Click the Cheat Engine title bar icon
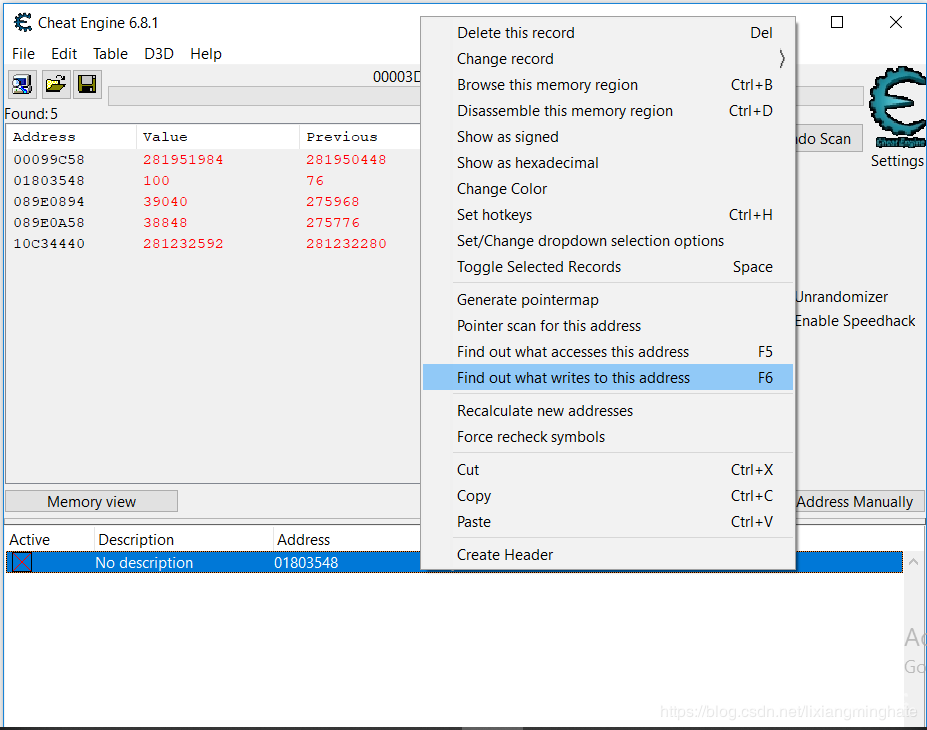927x730 pixels. (22, 22)
